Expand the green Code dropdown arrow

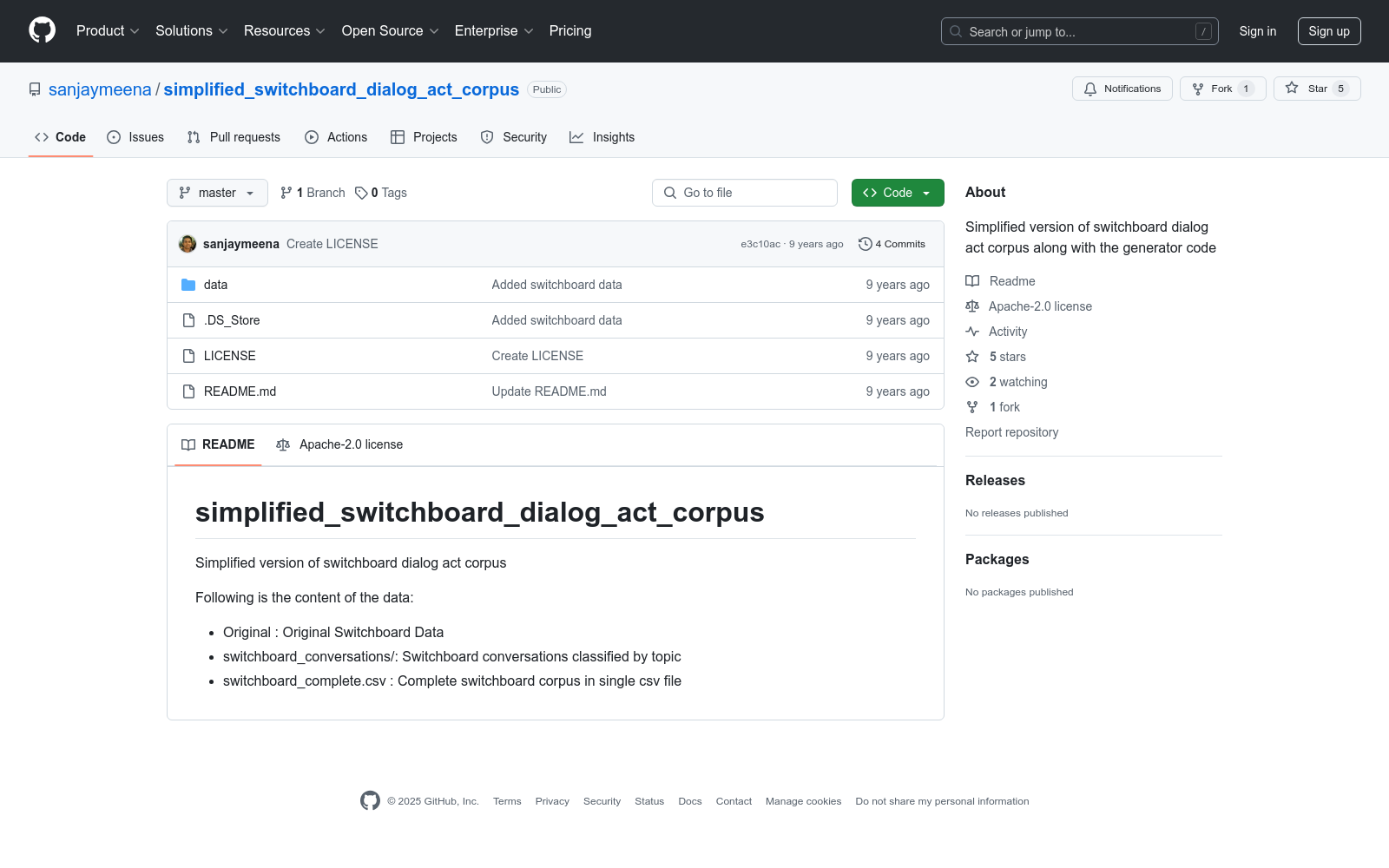(927, 193)
